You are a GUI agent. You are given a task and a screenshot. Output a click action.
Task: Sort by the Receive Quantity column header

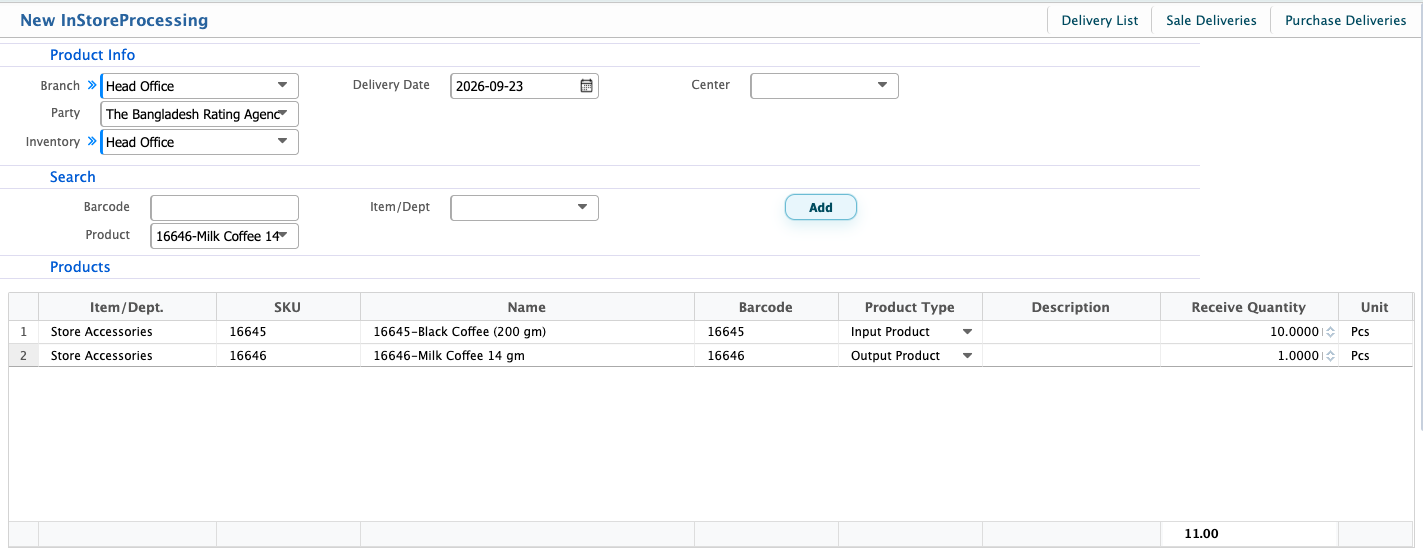(1248, 307)
